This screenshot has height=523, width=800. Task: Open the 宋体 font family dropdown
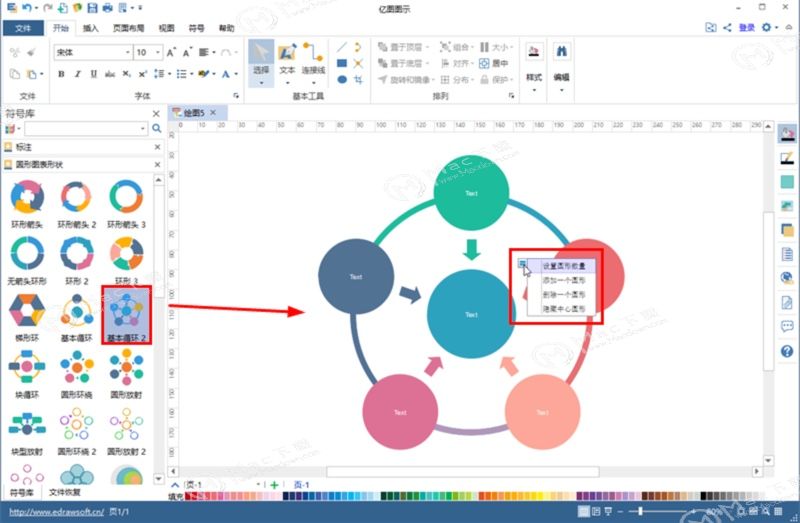click(128, 52)
